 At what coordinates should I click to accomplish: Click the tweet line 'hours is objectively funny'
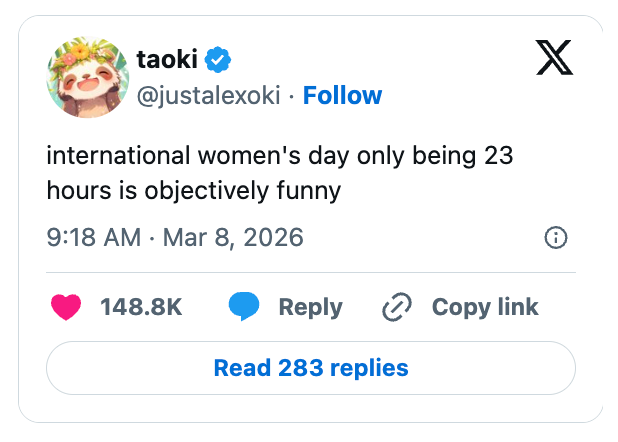click(194, 190)
